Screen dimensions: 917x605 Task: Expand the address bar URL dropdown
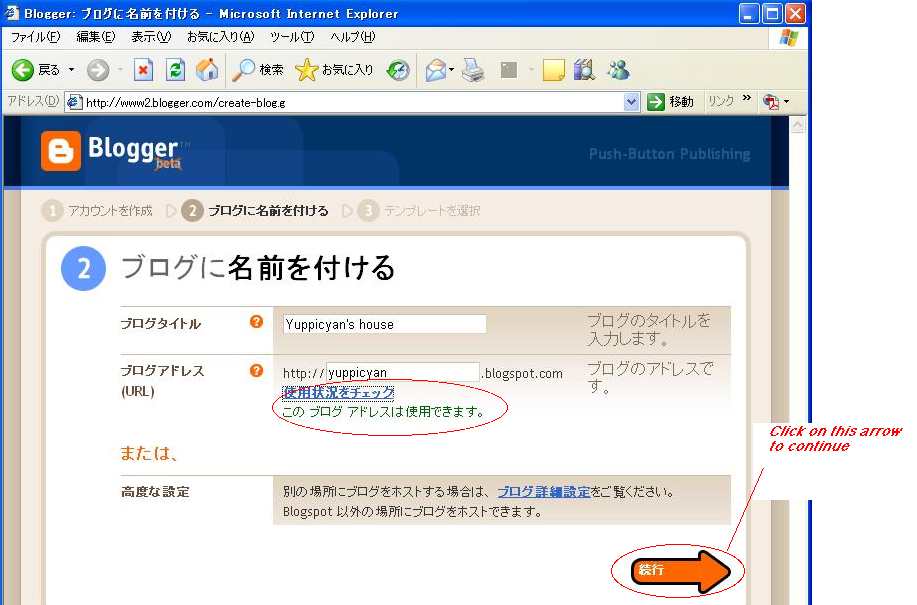point(631,102)
